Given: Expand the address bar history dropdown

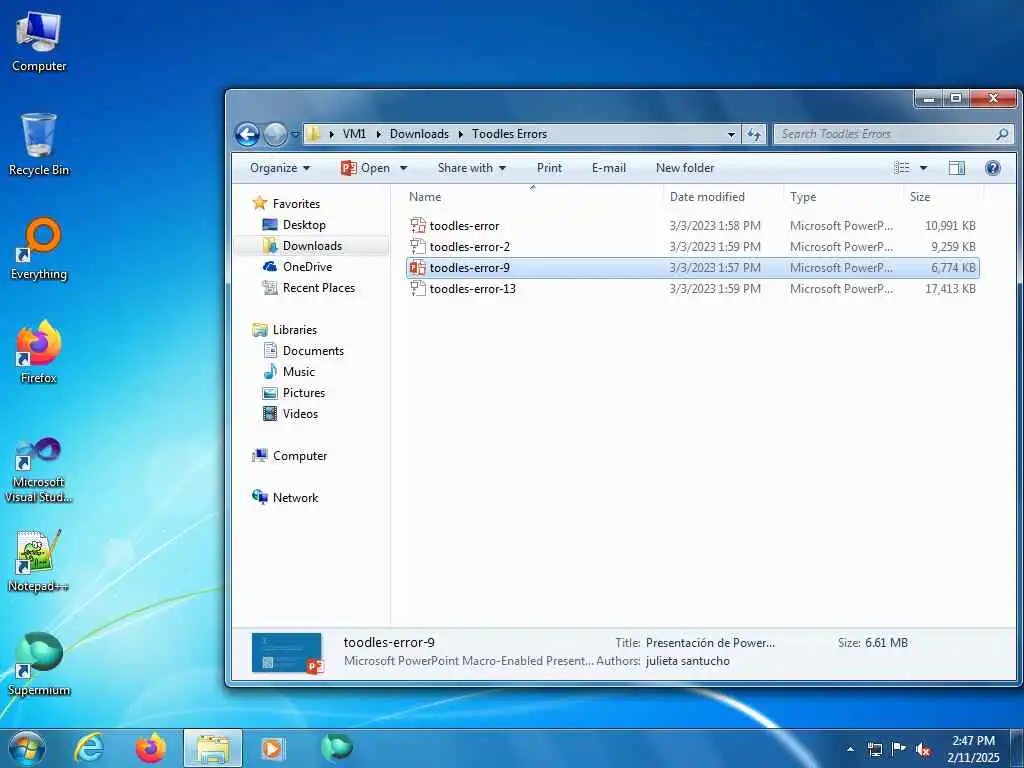Looking at the screenshot, I should [731, 135].
